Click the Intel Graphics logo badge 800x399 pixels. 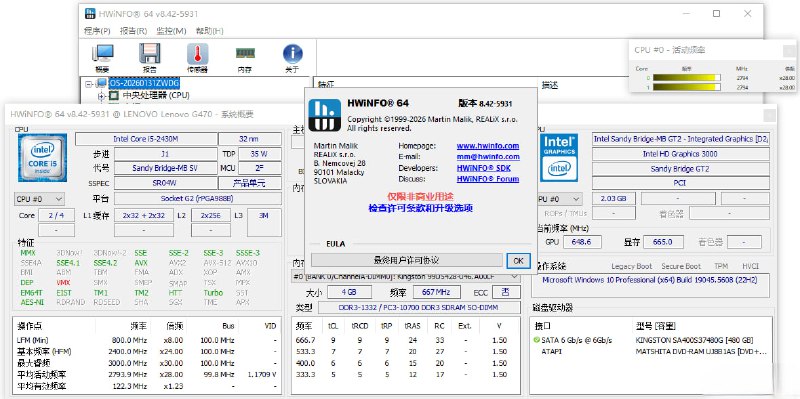coord(559,158)
